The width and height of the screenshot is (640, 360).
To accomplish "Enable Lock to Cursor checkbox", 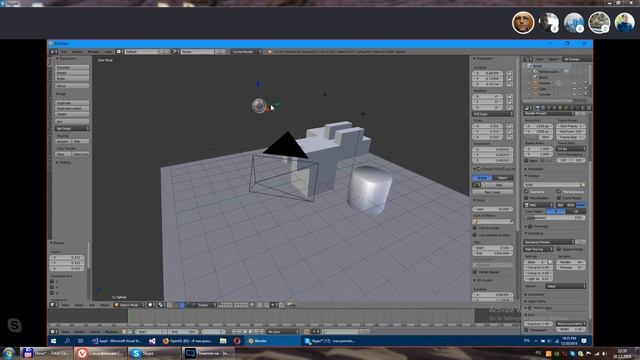I will (x=475, y=228).
